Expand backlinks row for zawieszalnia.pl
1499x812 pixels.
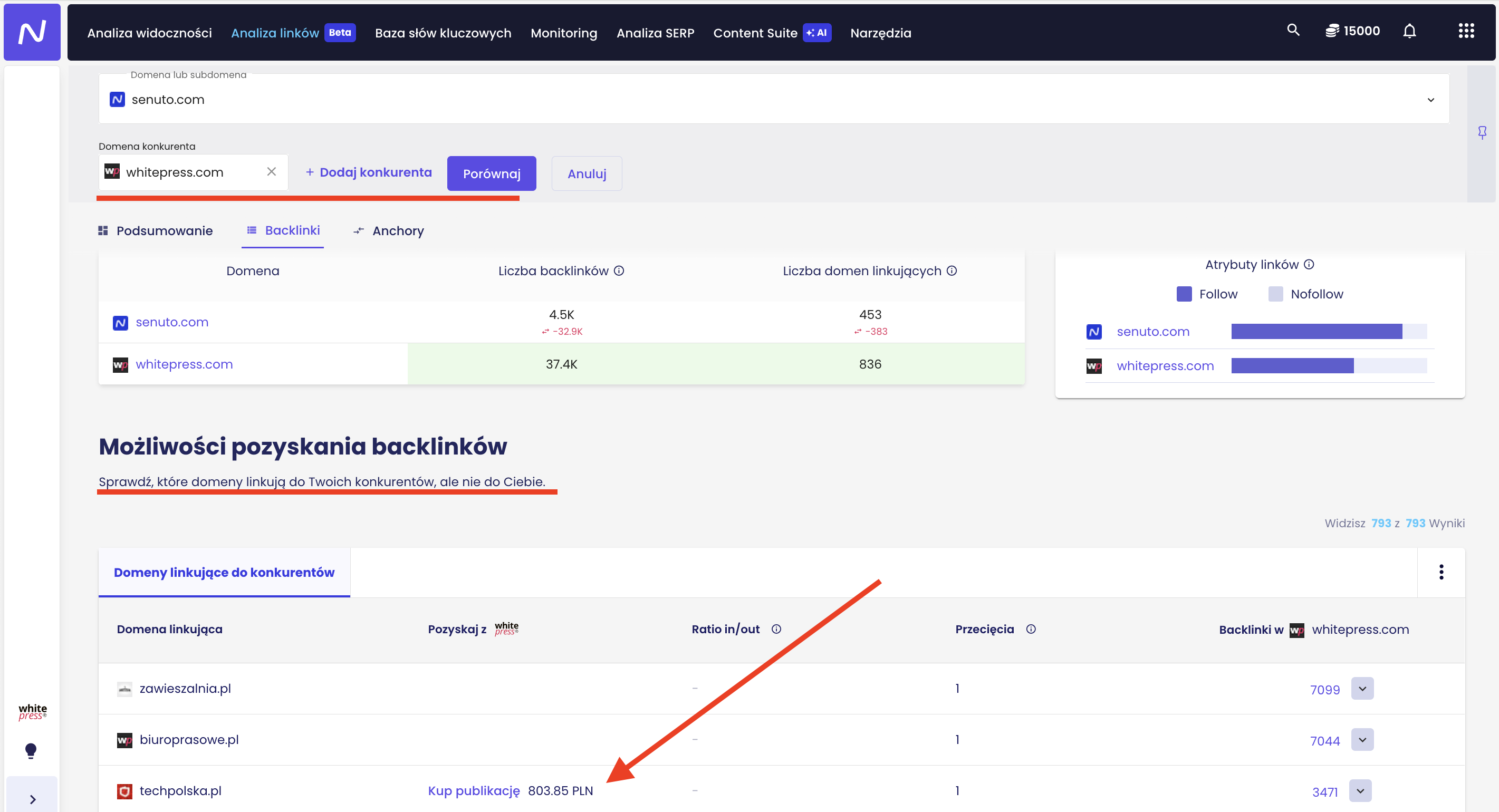pyautogui.click(x=1362, y=689)
